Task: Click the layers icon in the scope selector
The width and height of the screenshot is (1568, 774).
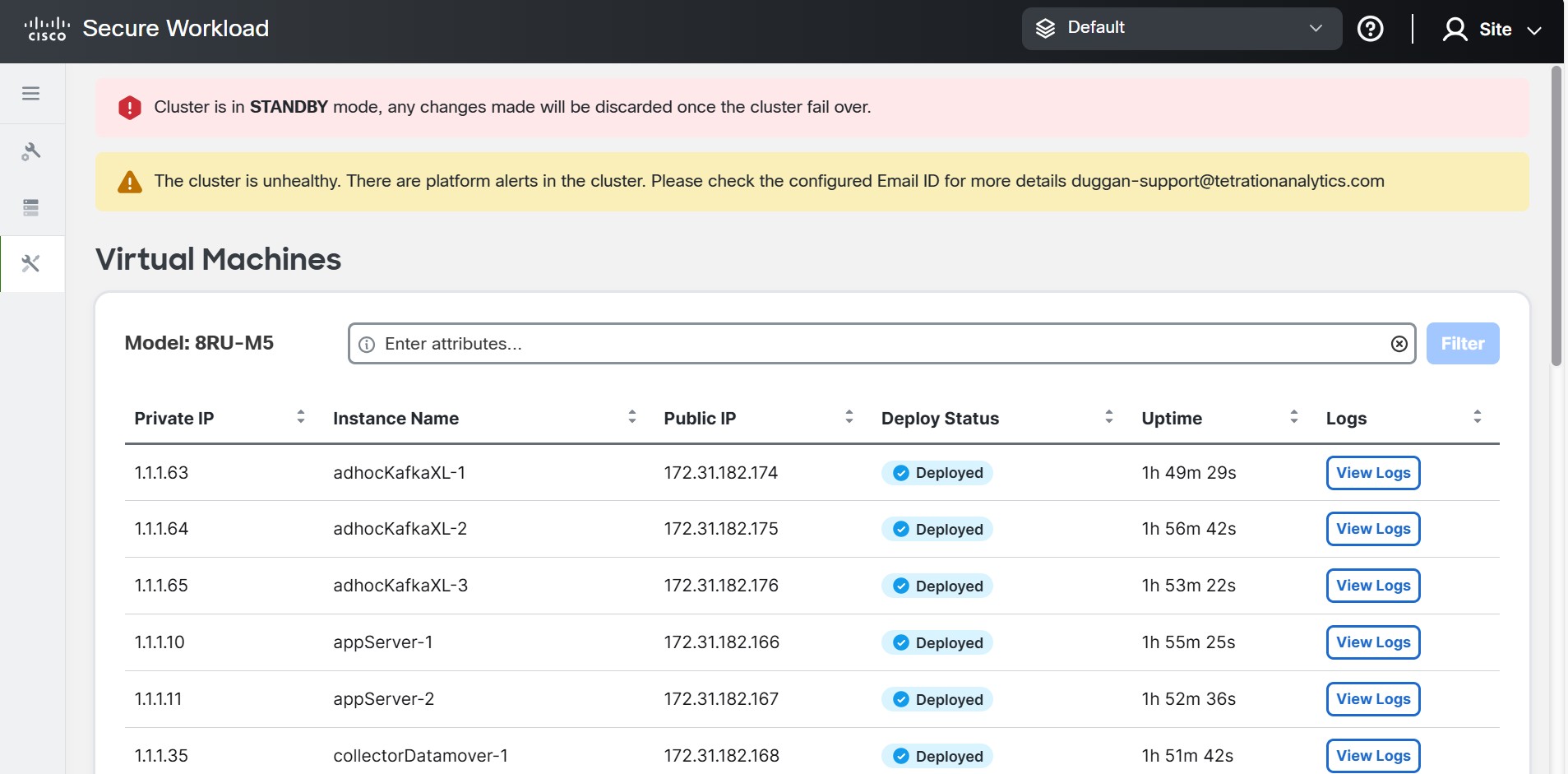Action: click(1047, 27)
